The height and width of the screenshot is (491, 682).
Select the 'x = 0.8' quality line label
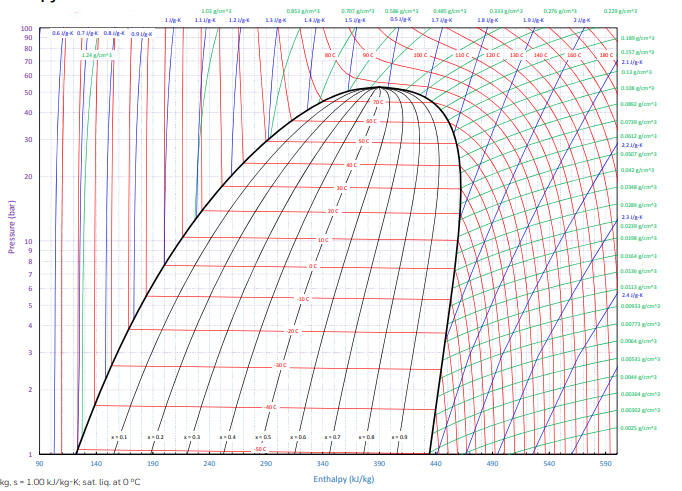(366, 437)
